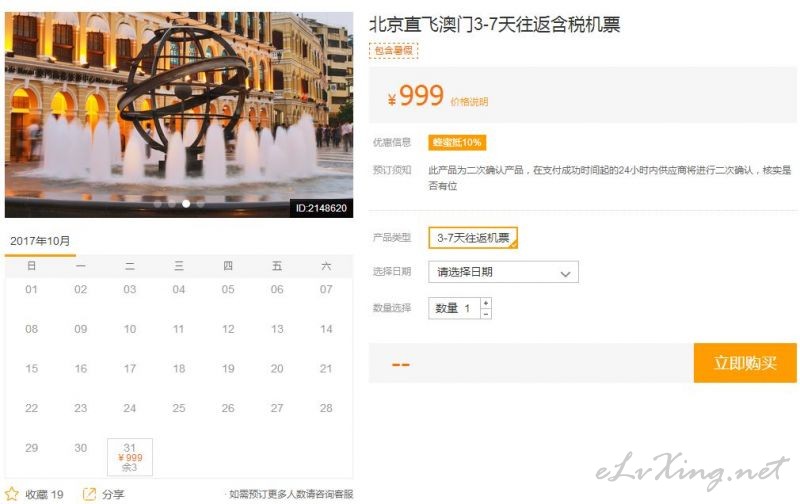The image size is (800, 504).
Task: Select the fourth carousel dot
Action: click(x=201, y=204)
